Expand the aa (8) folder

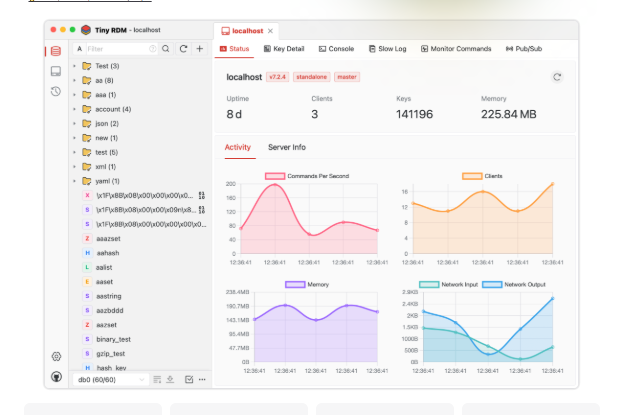point(75,80)
